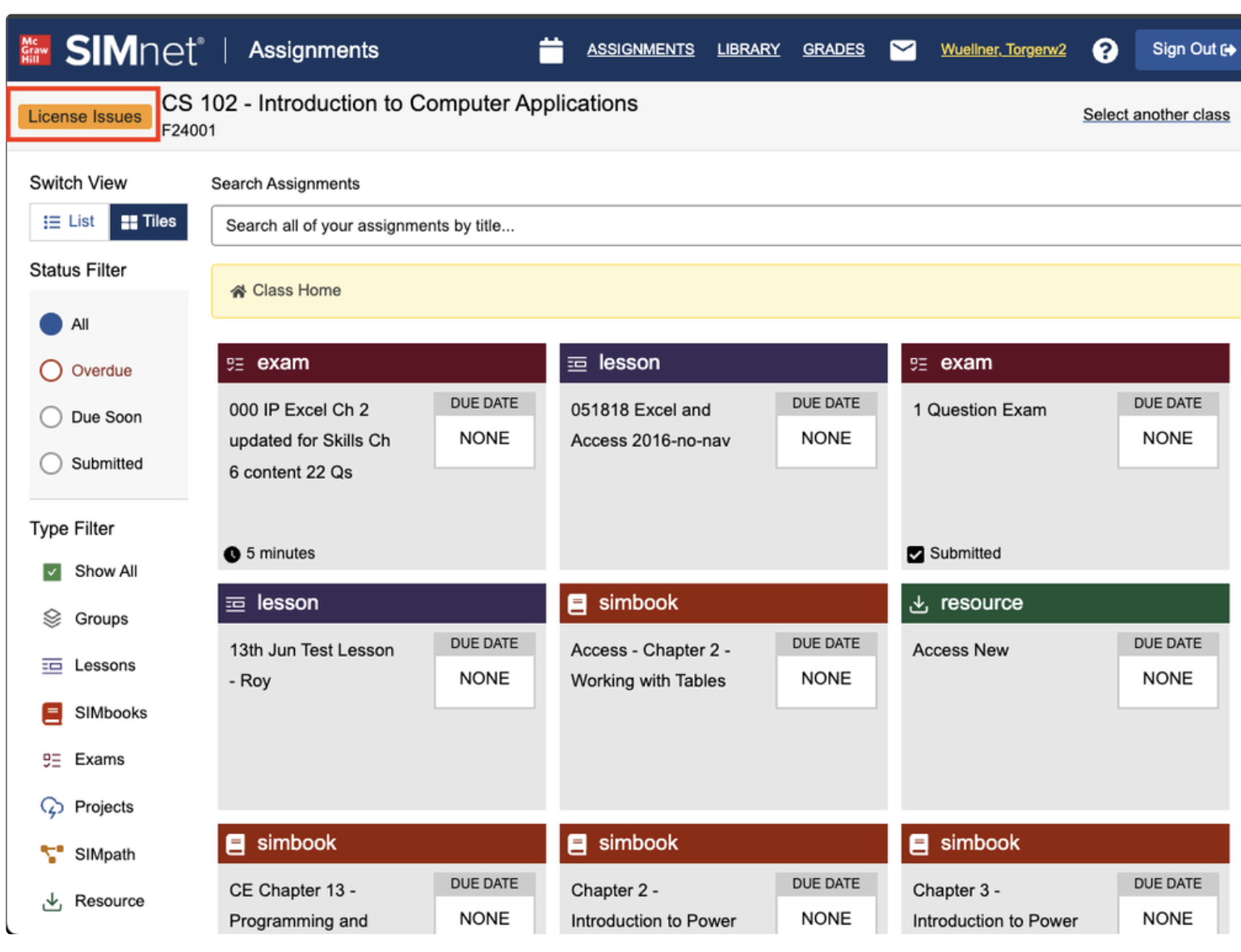Filter by SIMpath type icon
Viewport: 1241px width, 952px height.
[52, 854]
